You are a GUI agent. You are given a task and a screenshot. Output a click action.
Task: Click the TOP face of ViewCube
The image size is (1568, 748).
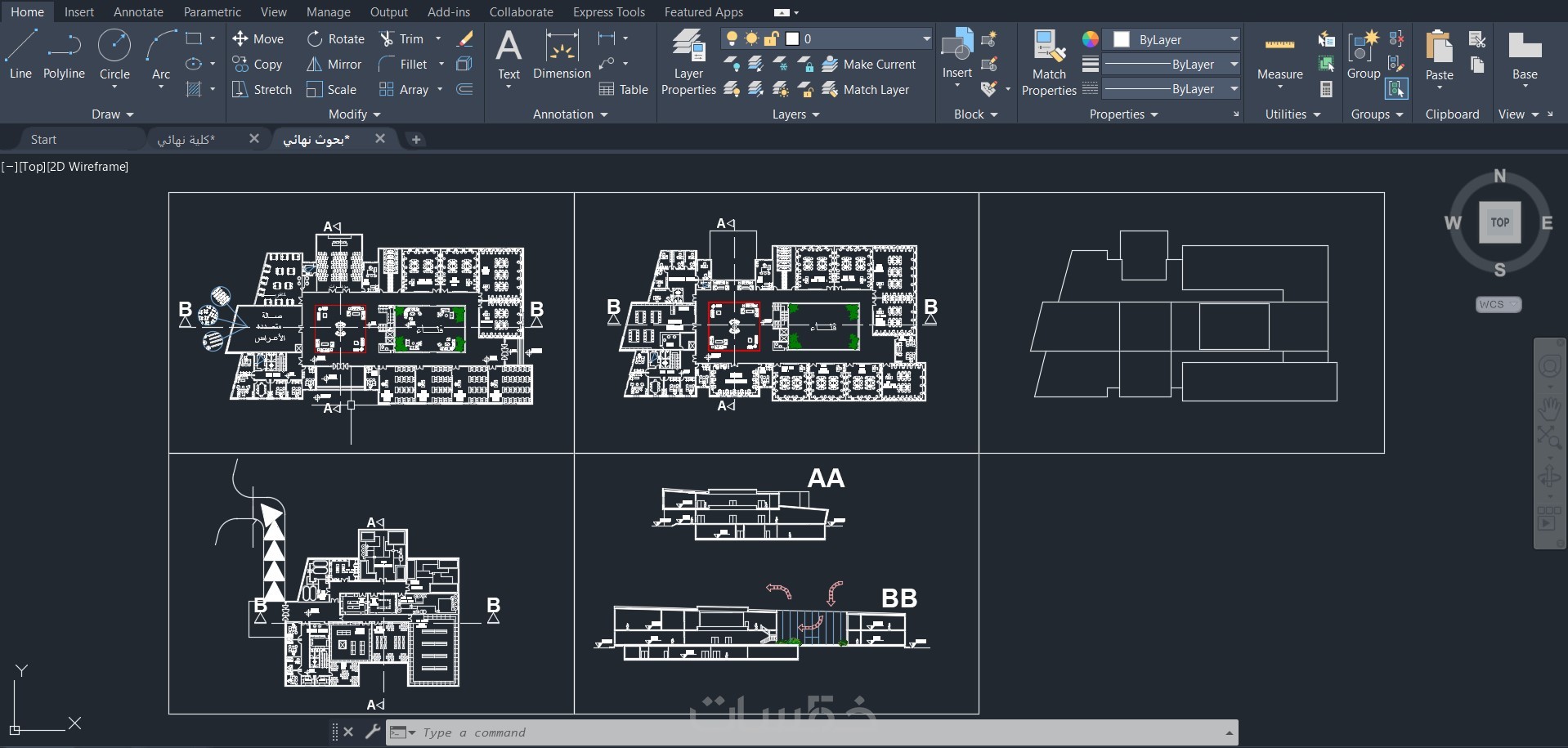[1499, 222]
